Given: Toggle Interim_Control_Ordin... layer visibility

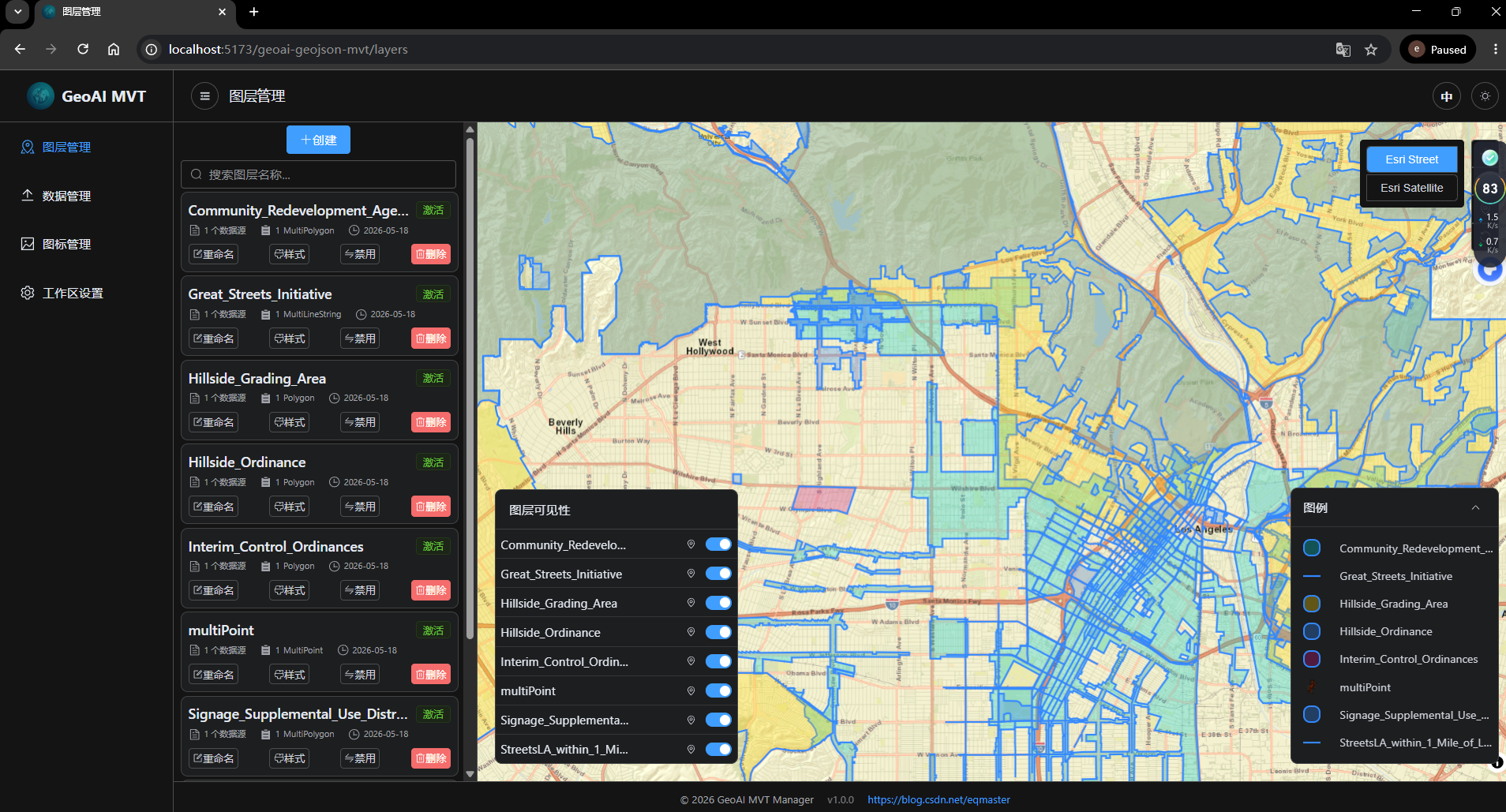Looking at the screenshot, I should coord(718,661).
